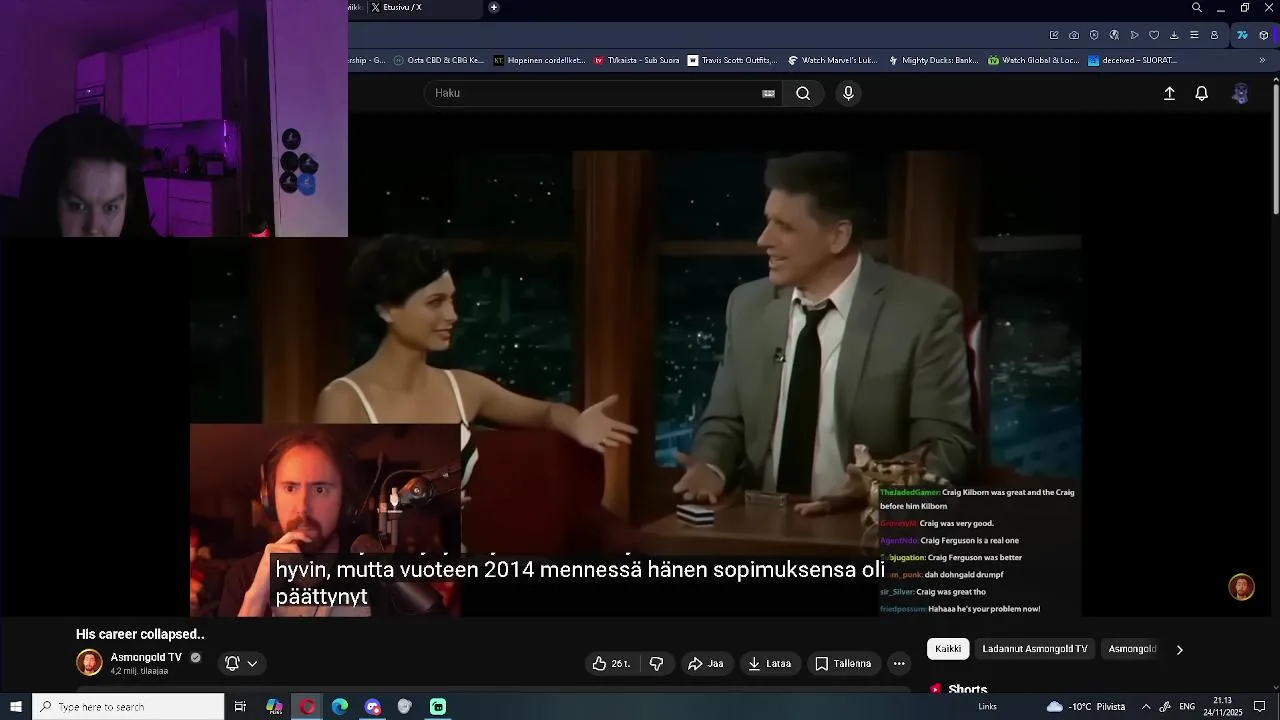Like the video with thumbs-up button
Screen dimensions: 1280x720
pos(611,663)
